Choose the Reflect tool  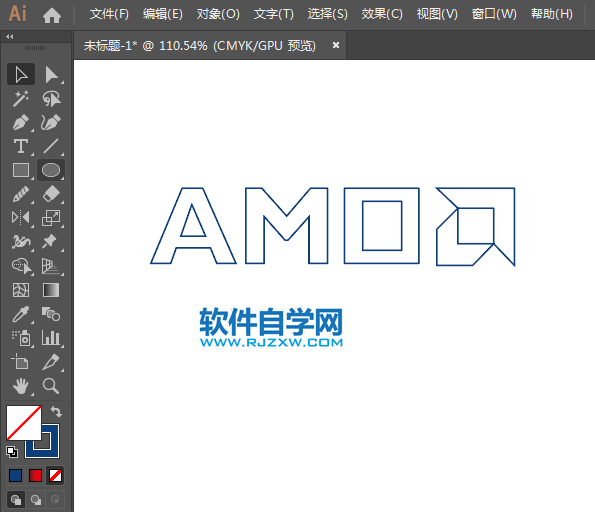tap(21, 218)
